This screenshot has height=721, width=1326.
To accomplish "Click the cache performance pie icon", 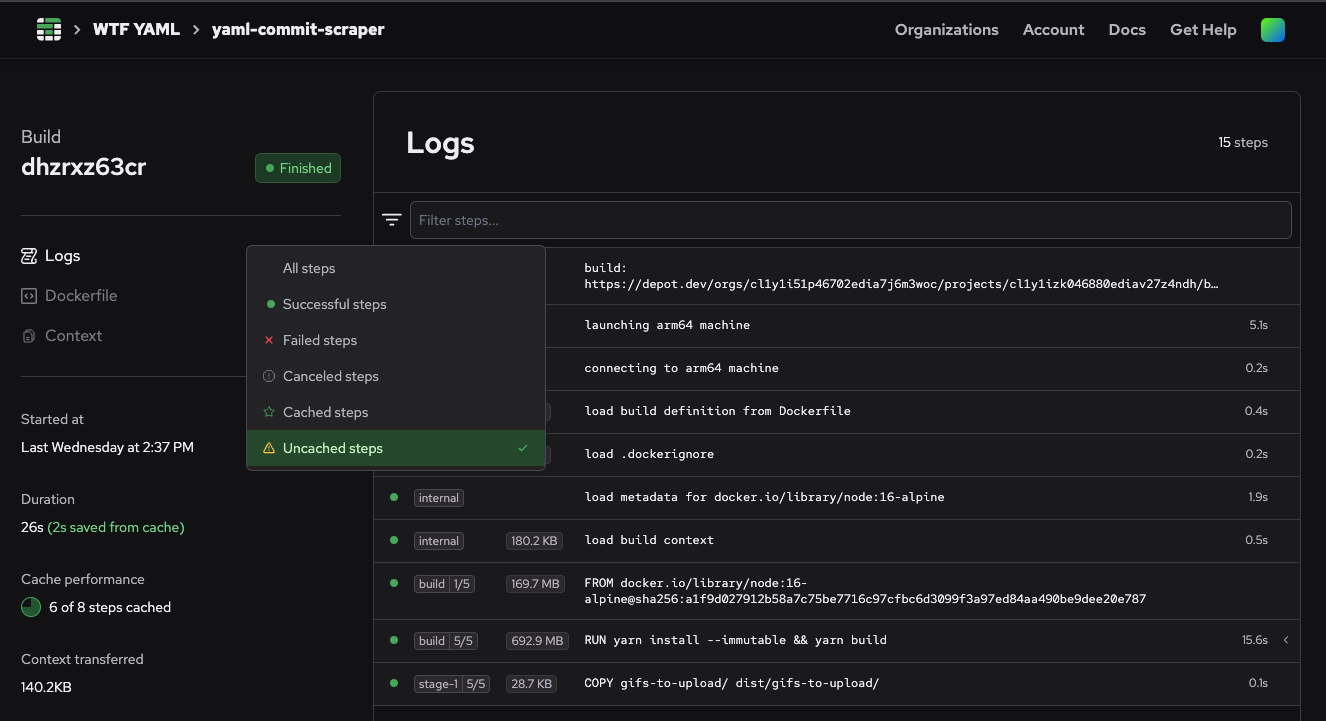I will click(x=31, y=607).
